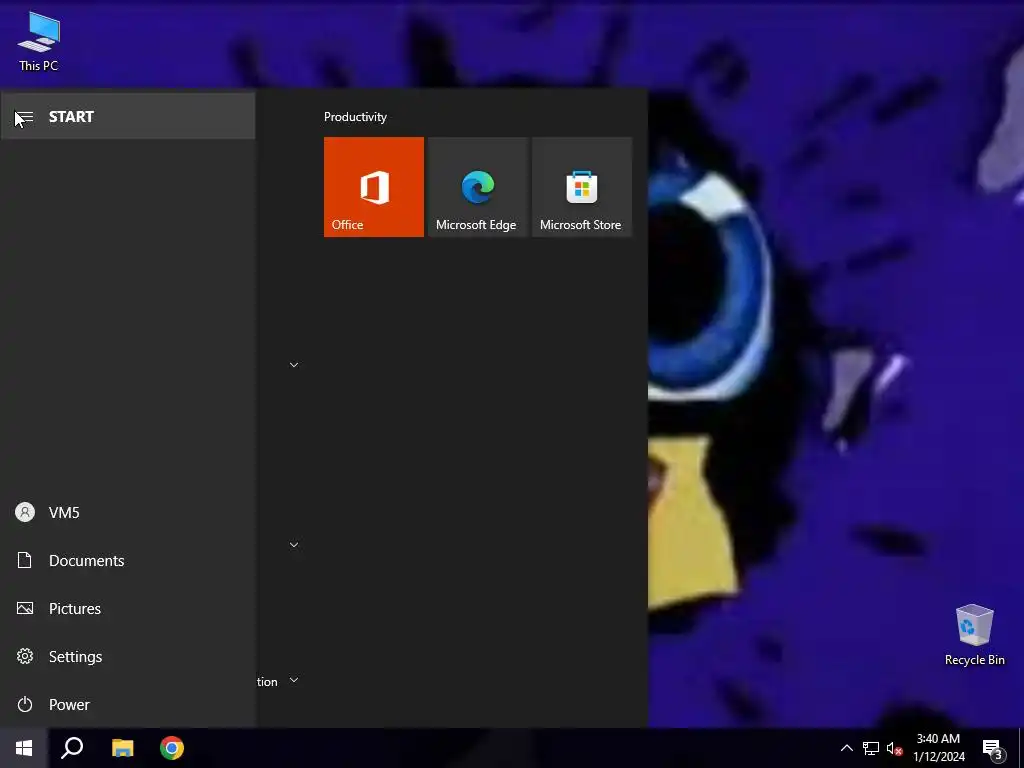The width and height of the screenshot is (1024, 768).
Task: Open the Office tile
Action: tap(374, 187)
